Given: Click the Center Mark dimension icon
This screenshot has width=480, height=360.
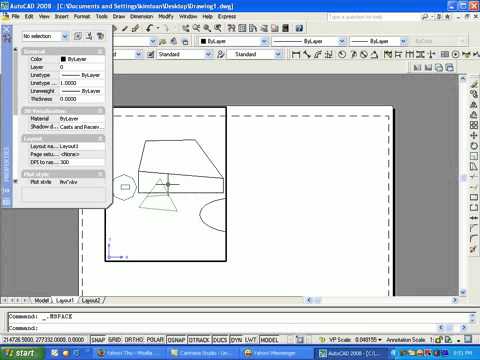Looking at the screenshot, I should [x=455, y=54].
